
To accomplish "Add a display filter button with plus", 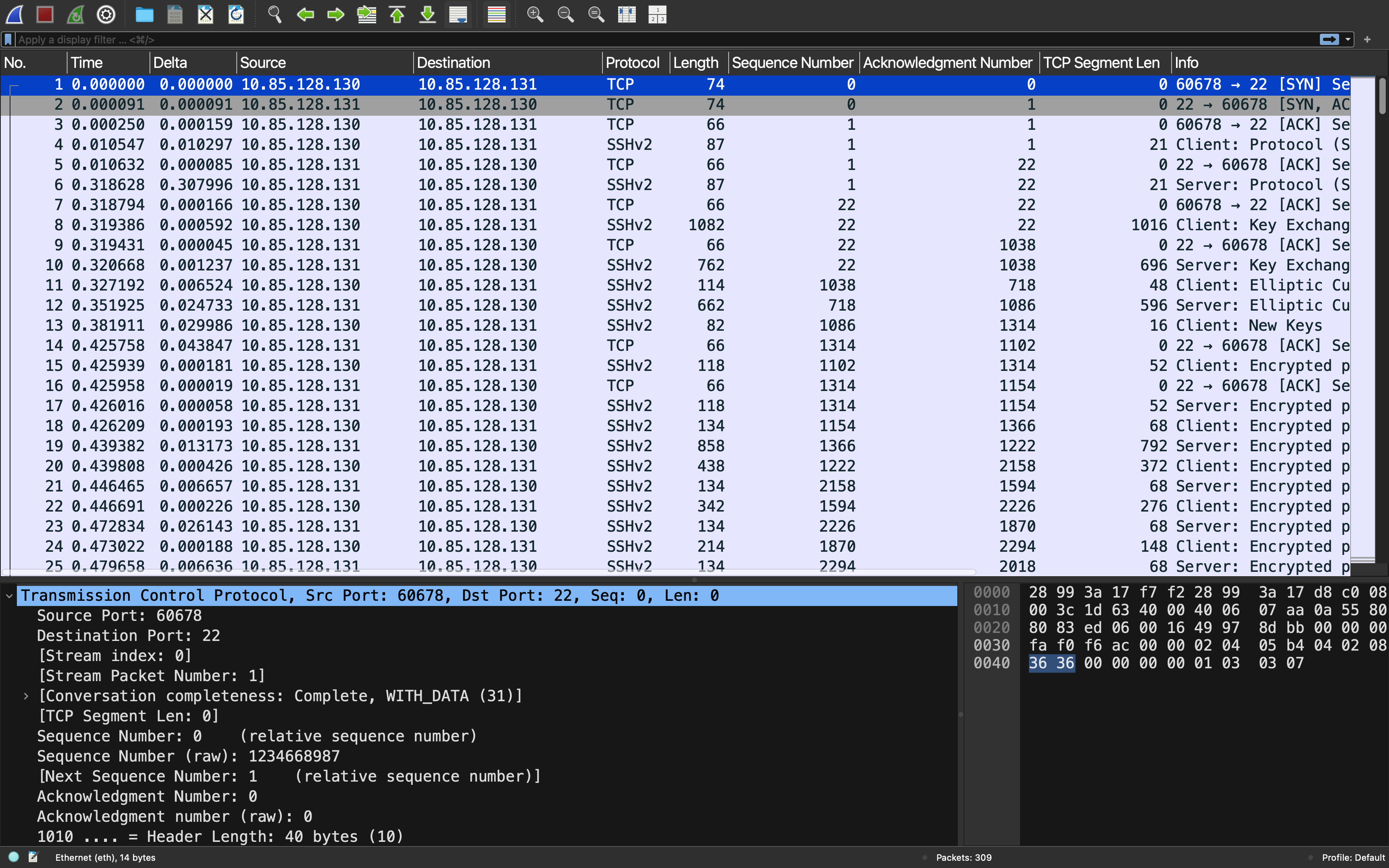I will 1367,40.
